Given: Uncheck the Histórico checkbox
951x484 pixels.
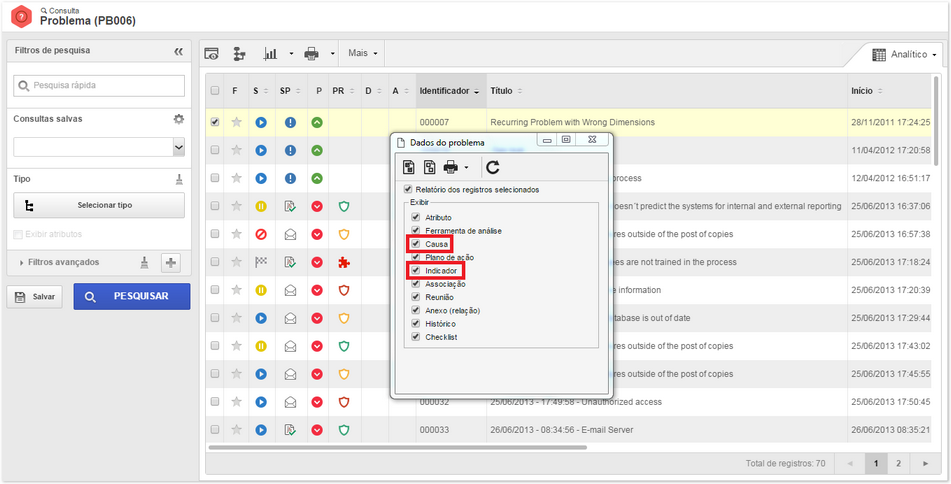Looking at the screenshot, I should (415, 323).
